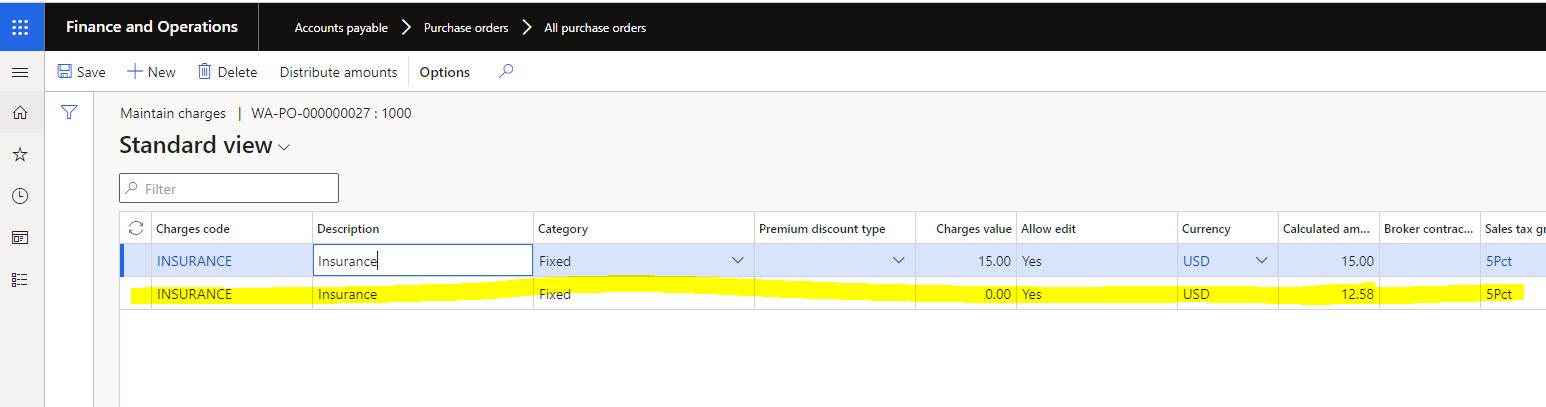Click New in the action bar

pyautogui.click(x=151, y=72)
